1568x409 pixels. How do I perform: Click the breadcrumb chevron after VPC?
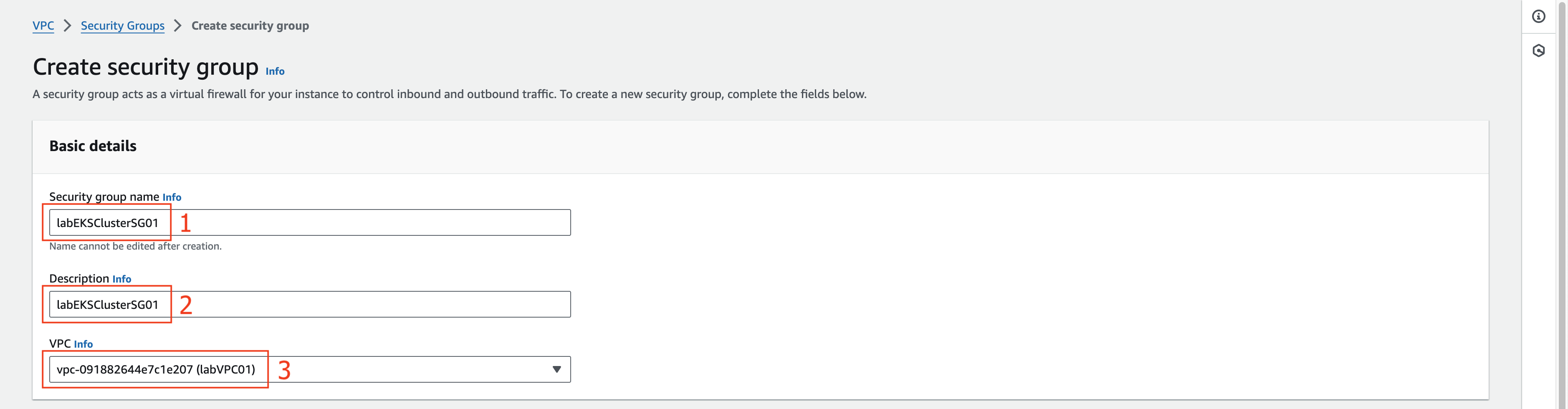coord(68,25)
